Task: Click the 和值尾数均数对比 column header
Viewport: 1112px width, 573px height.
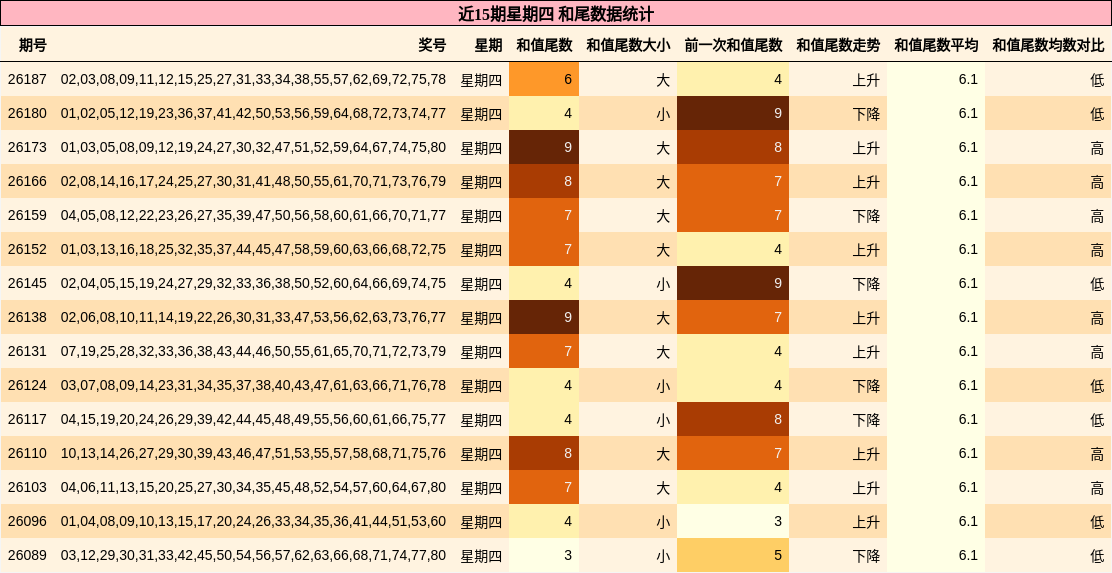Action: [x=1048, y=45]
